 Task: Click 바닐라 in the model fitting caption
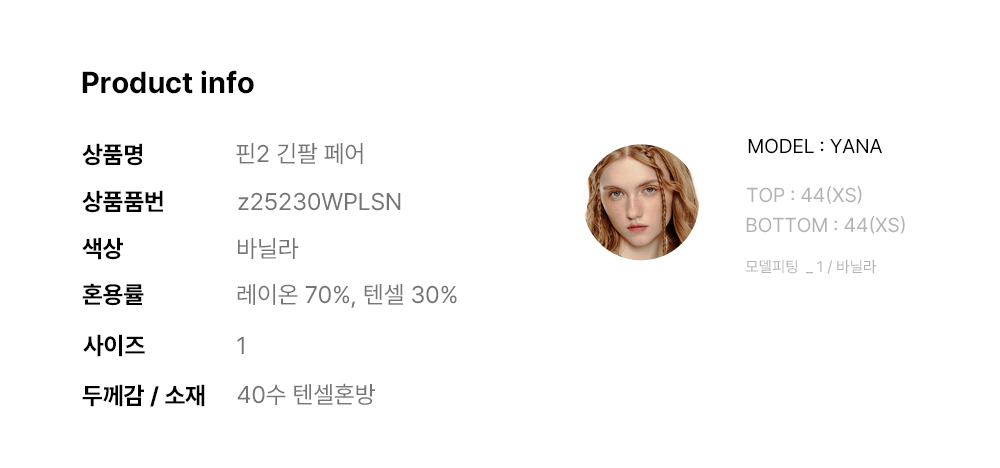pos(856,267)
